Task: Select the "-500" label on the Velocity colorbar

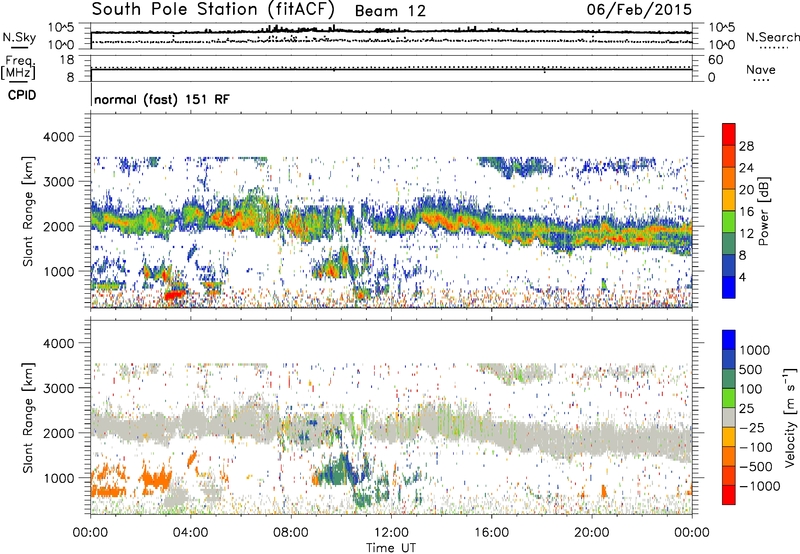Action: pos(756,467)
